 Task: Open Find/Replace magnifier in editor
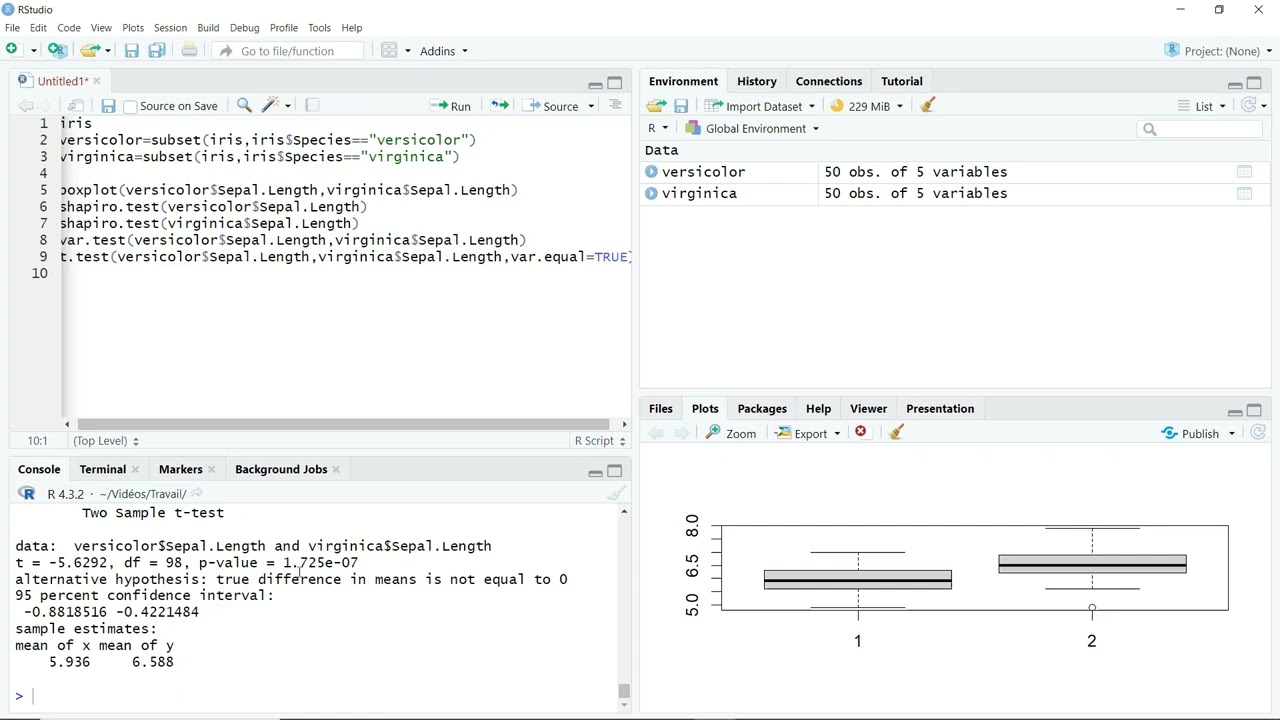pyautogui.click(x=244, y=105)
